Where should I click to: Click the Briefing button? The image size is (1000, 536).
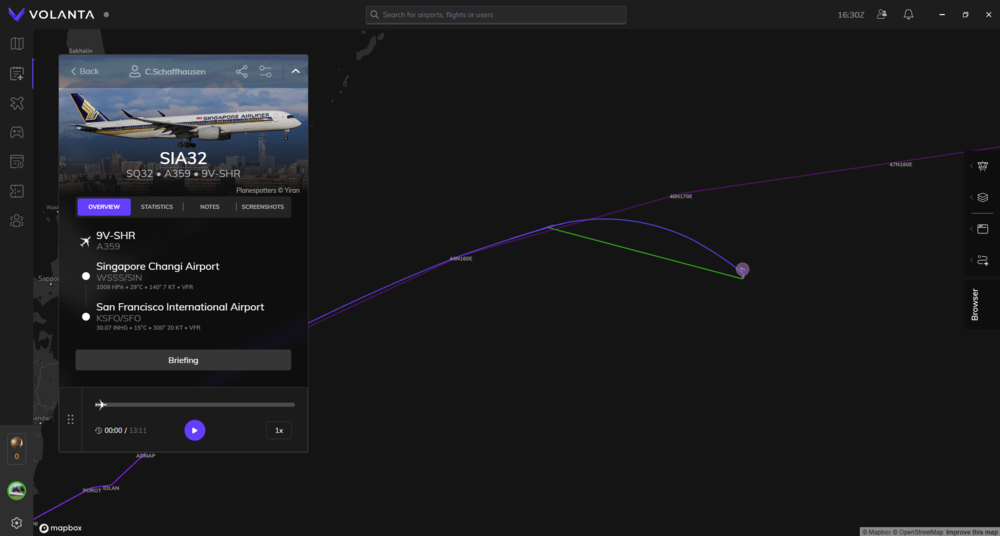pos(183,360)
